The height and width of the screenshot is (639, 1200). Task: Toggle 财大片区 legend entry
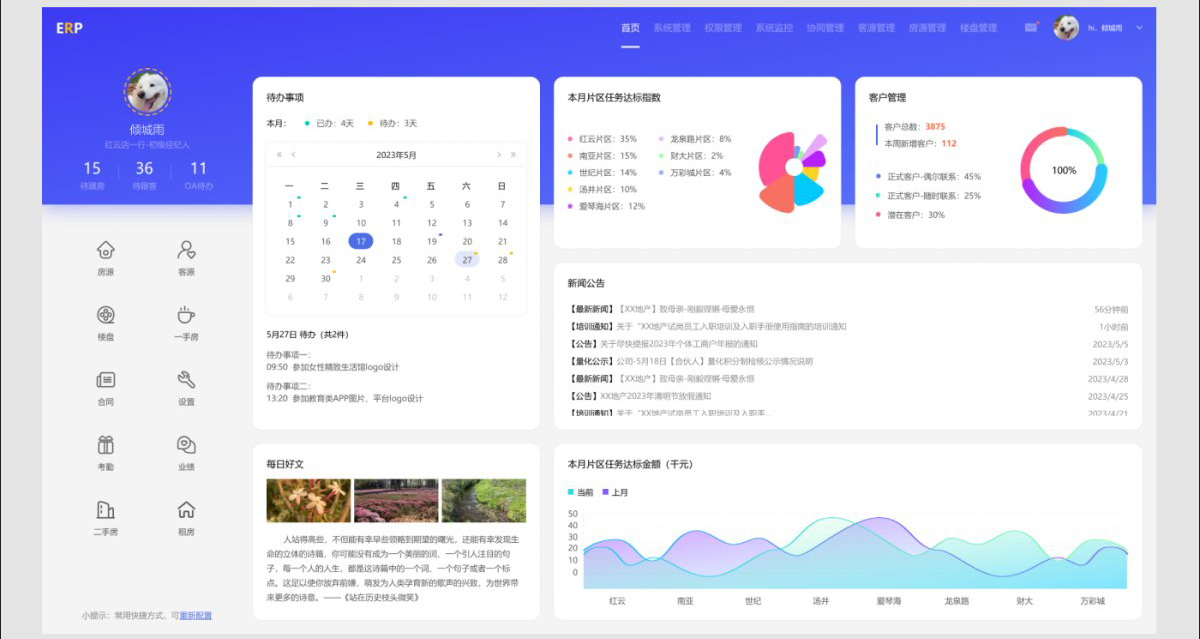pos(691,156)
